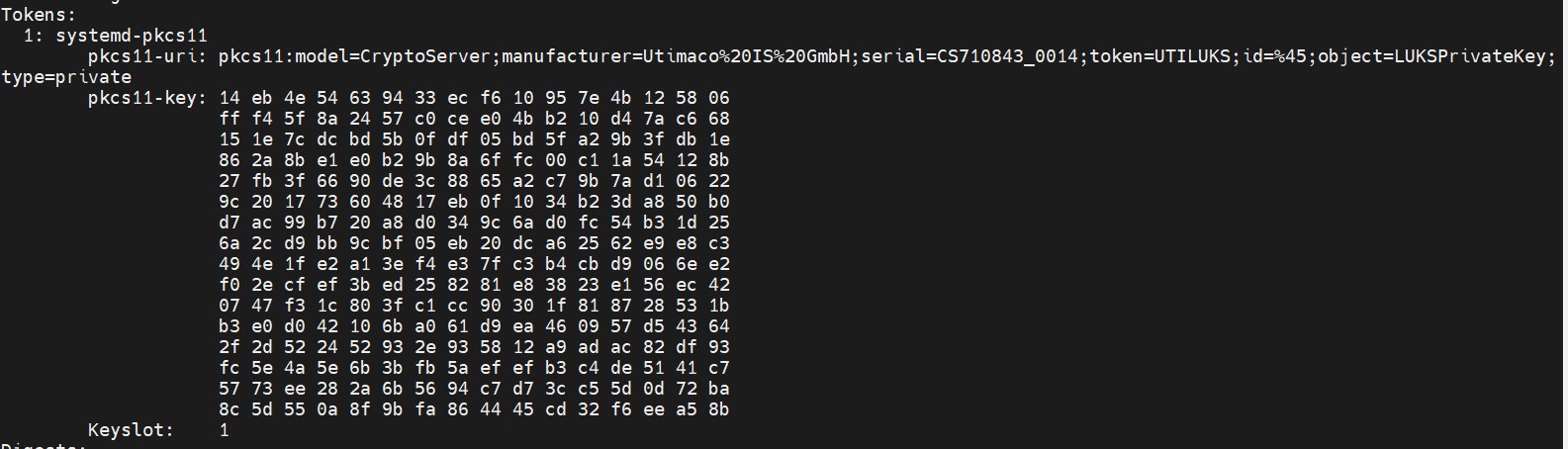Click the 'Tokens:' heading text

[x=39, y=15]
